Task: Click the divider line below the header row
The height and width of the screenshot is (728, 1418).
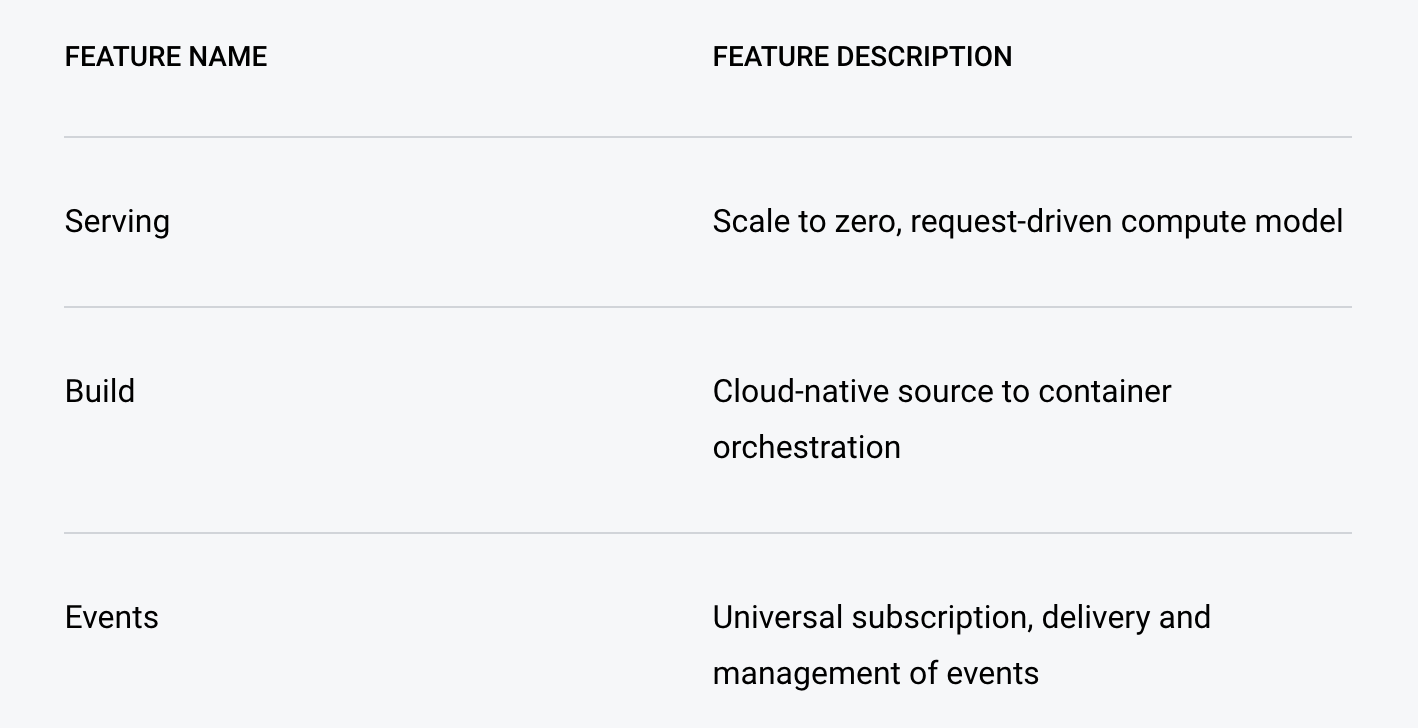Action: (x=708, y=137)
